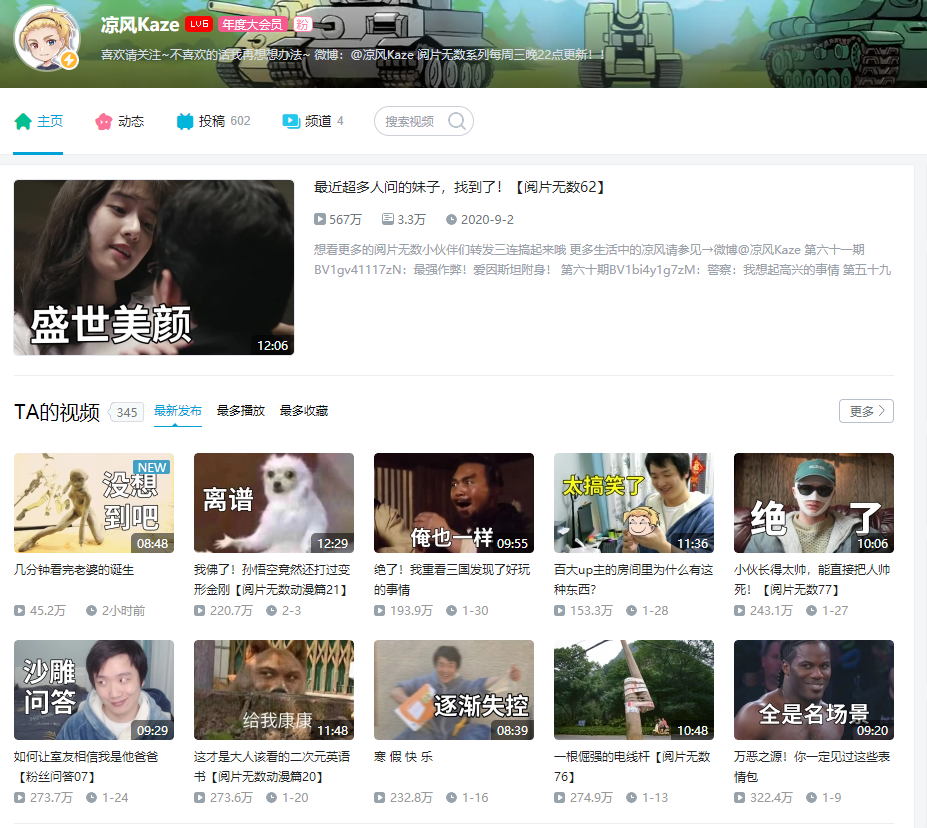
Task: Click the play icon beside 193.9万
Action: (x=380, y=611)
